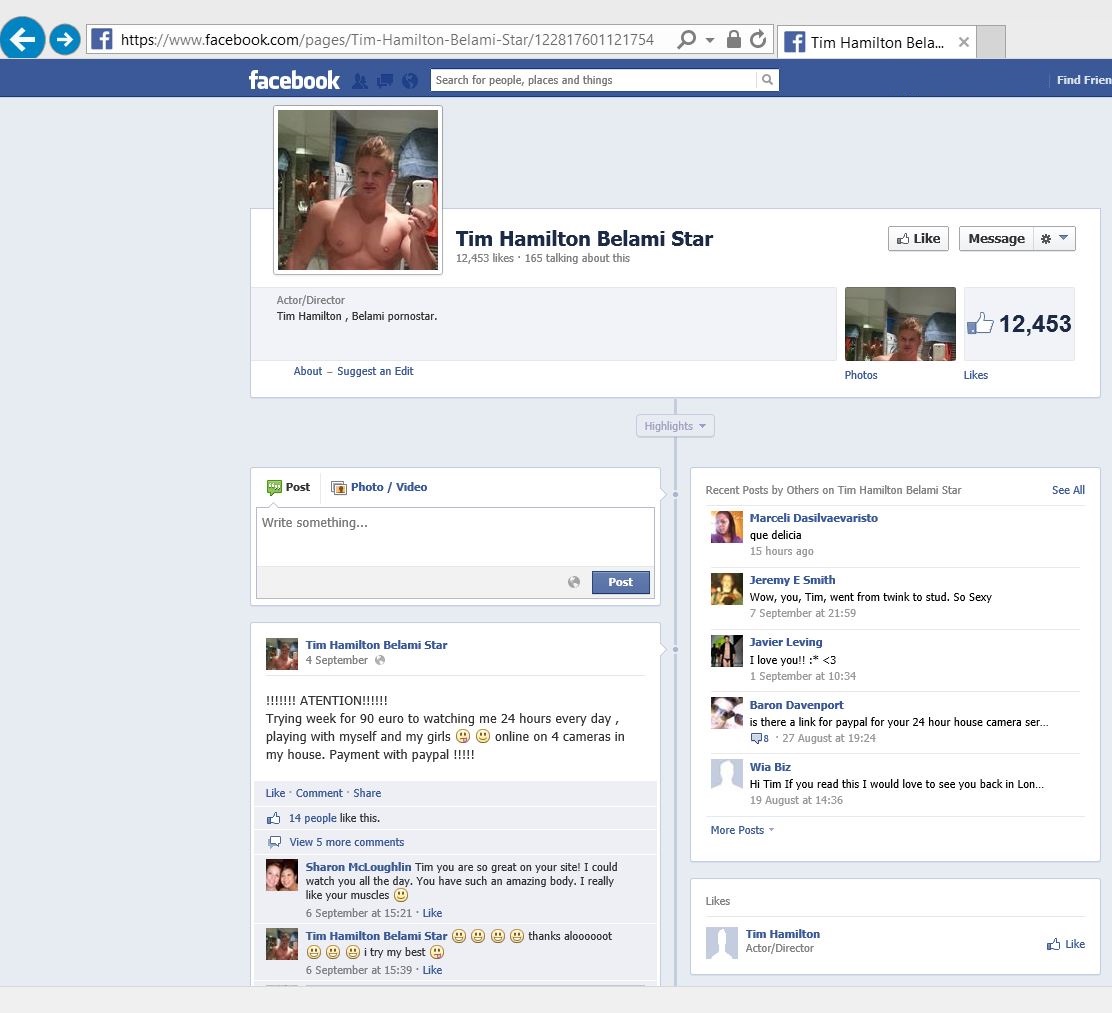Open friend requests icon in header

[x=360, y=81]
